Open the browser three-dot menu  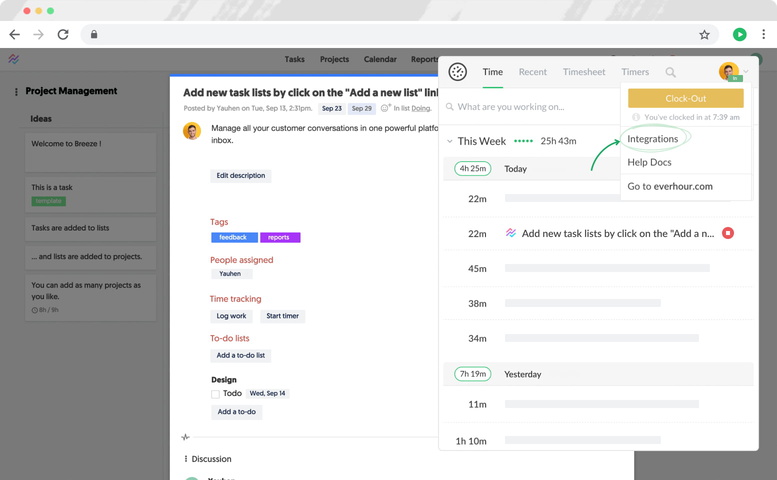point(763,34)
